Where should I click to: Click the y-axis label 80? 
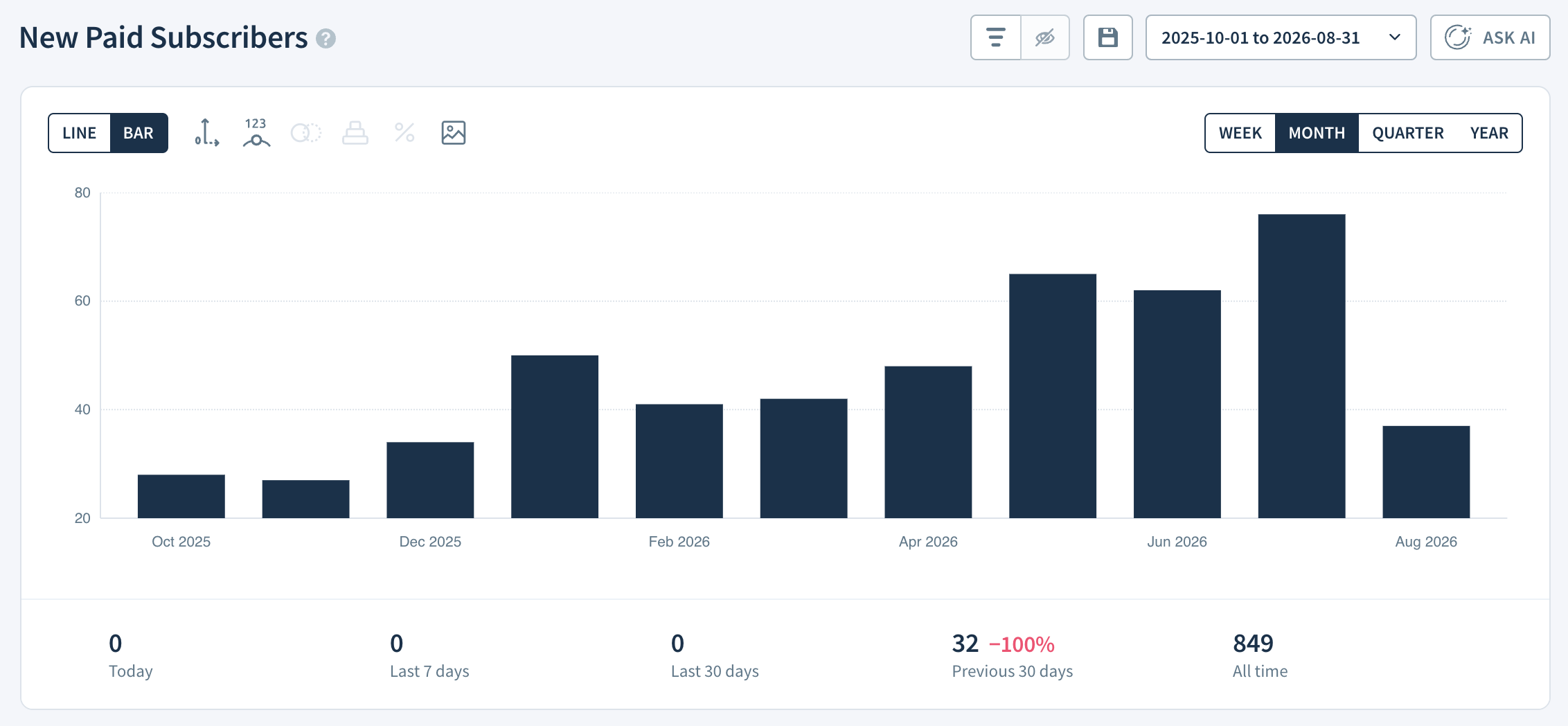click(x=82, y=193)
